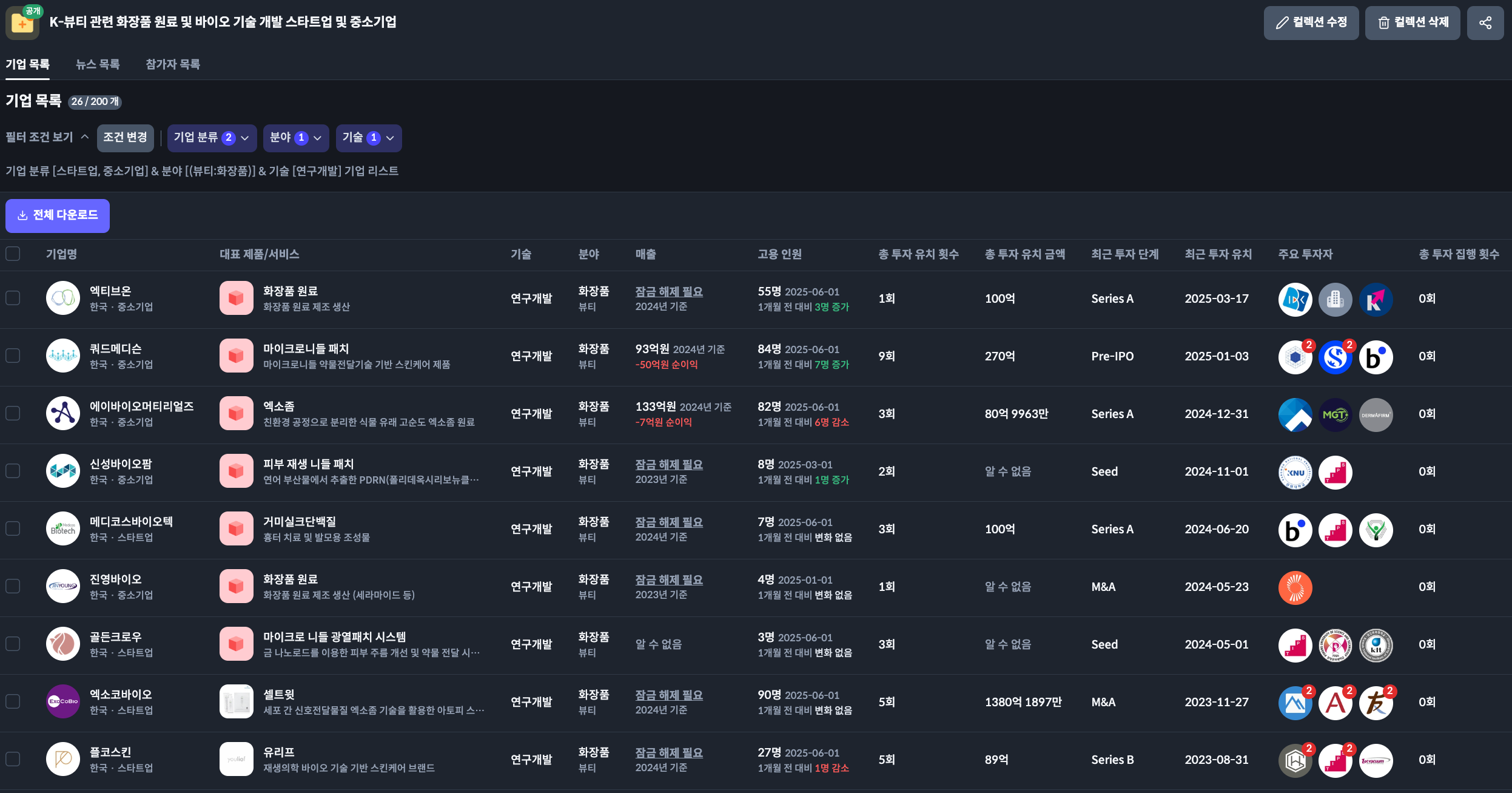Click the 컬렉션 수정 button

[x=1311, y=23]
